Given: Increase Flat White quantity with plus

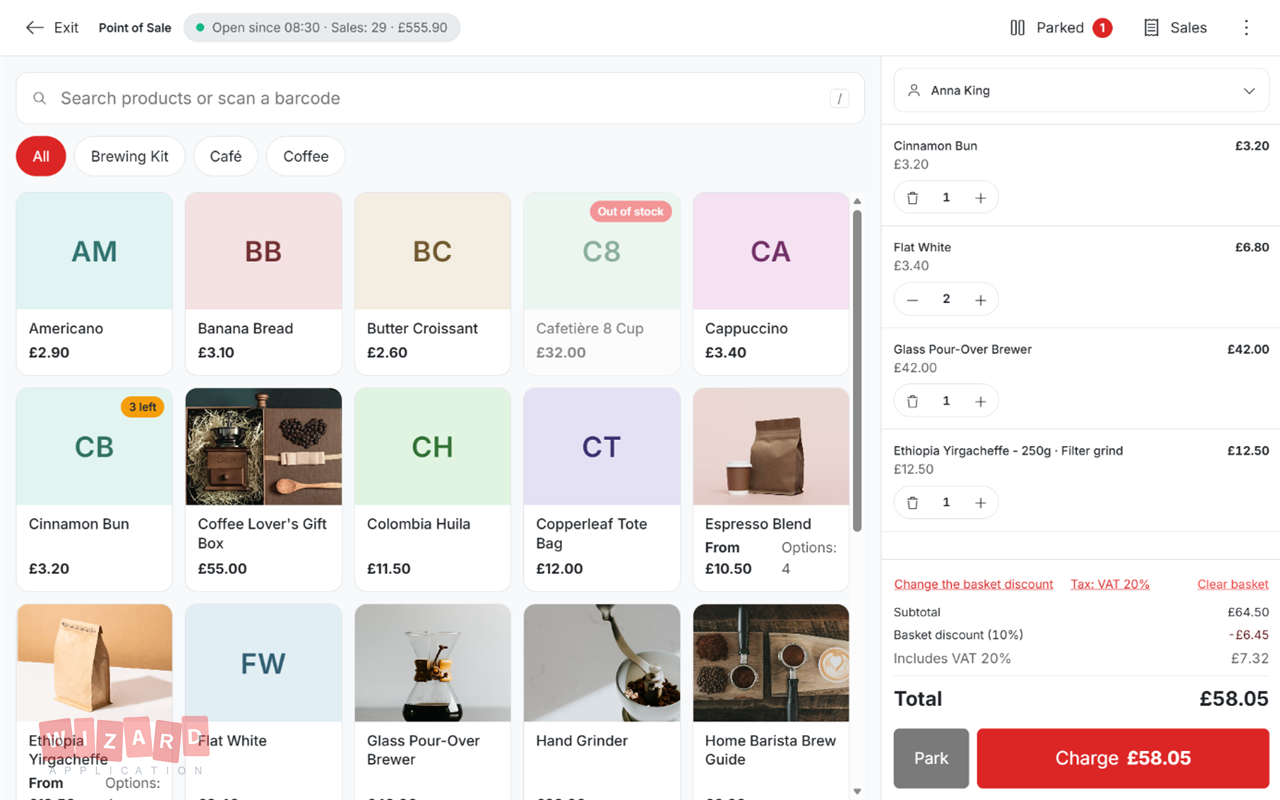Looking at the screenshot, I should click(x=980, y=300).
